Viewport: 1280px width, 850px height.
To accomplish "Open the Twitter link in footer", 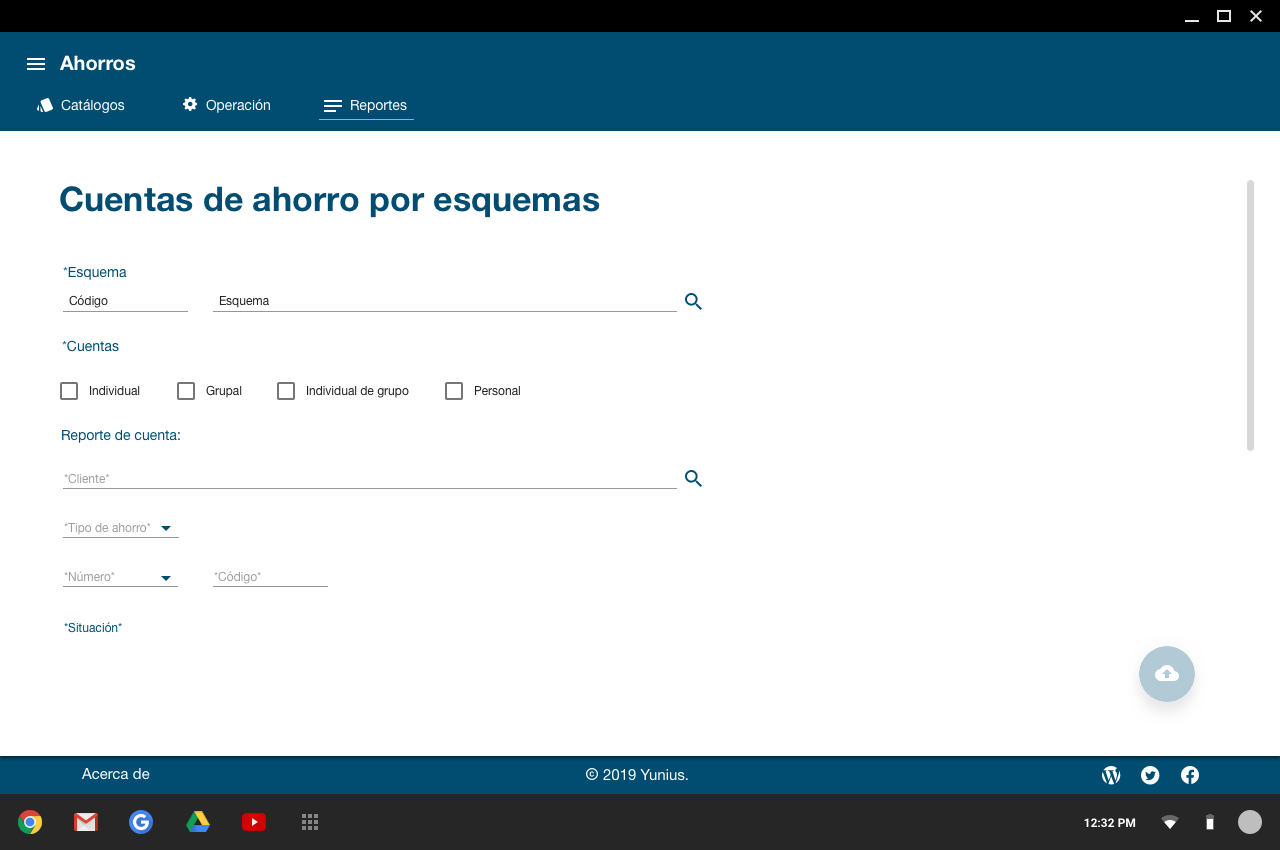I will point(1150,775).
